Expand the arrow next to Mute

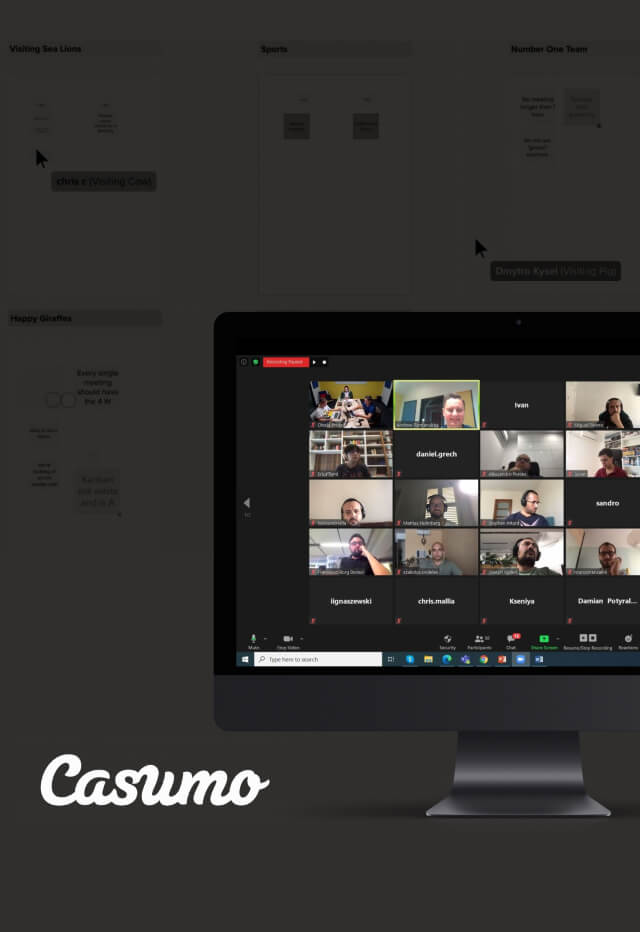(265, 638)
